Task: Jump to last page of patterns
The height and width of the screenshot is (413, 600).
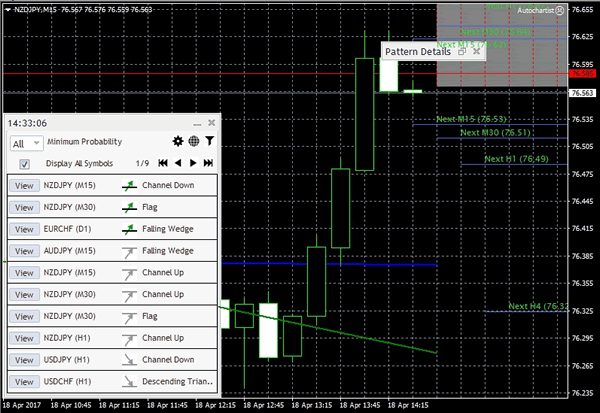Action: click(x=208, y=163)
